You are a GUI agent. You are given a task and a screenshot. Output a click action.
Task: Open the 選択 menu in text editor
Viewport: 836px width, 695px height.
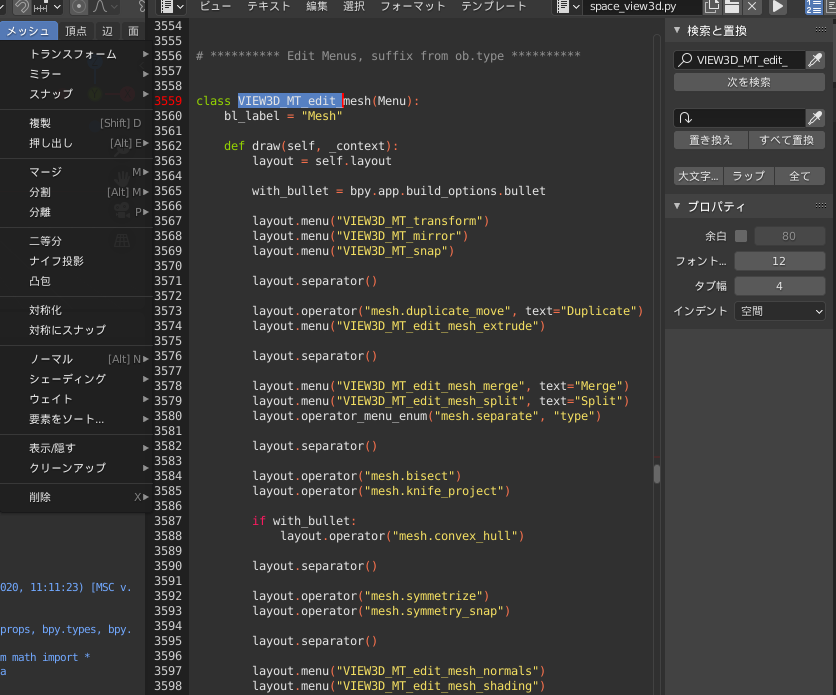click(x=353, y=6)
